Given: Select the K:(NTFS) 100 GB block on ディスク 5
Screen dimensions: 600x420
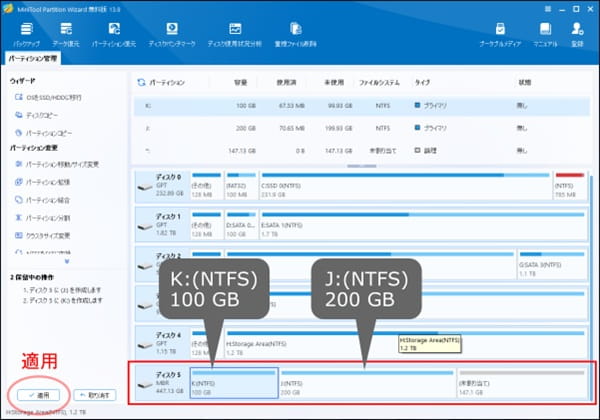Looking at the screenshot, I should point(234,383).
